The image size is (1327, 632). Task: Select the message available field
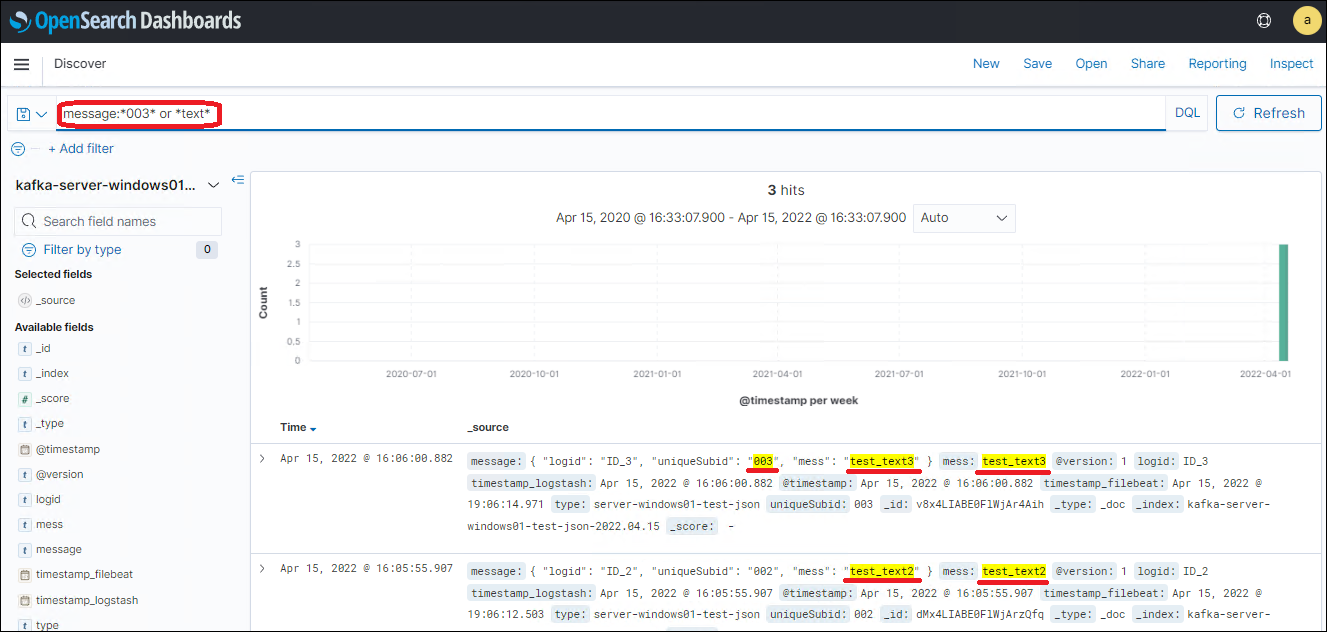tap(59, 549)
